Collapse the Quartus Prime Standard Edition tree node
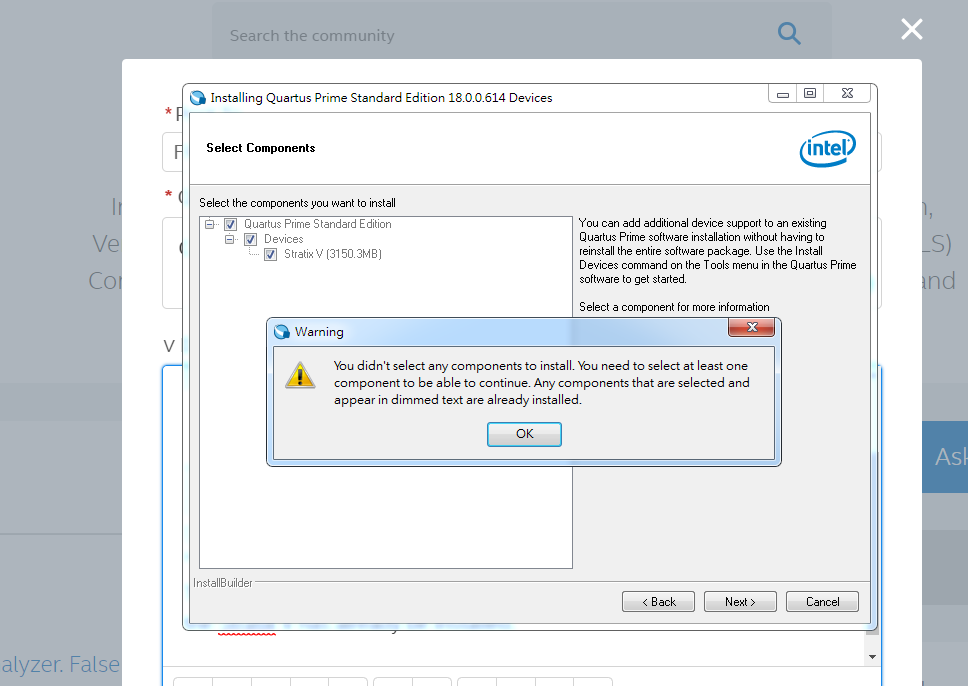The image size is (968, 686). point(210,225)
